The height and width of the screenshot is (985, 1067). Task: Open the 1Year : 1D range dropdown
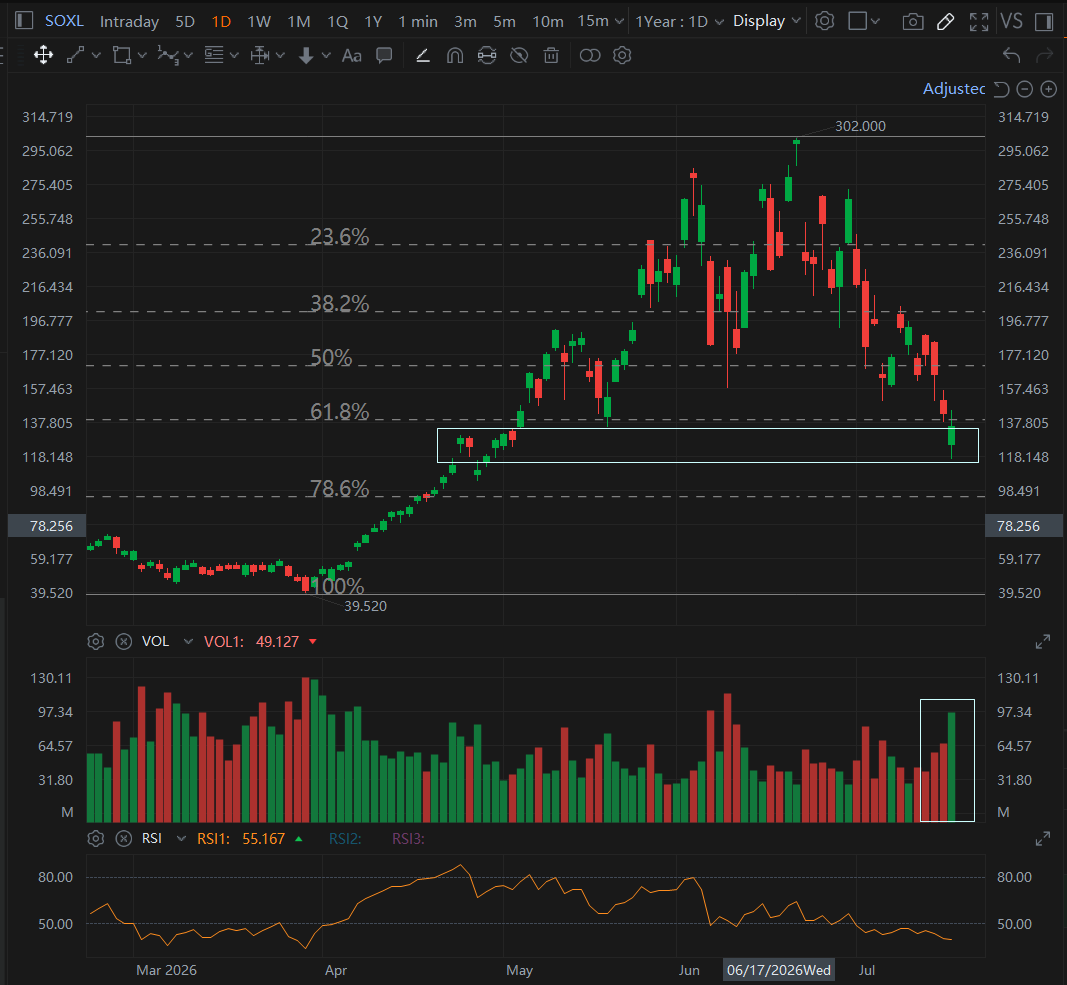point(679,22)
